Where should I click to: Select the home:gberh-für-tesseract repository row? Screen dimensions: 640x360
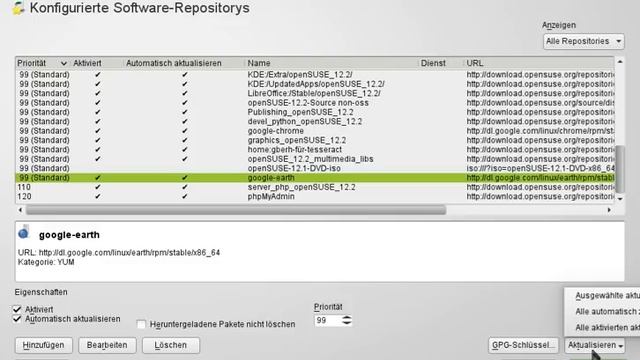click(315, 150)
